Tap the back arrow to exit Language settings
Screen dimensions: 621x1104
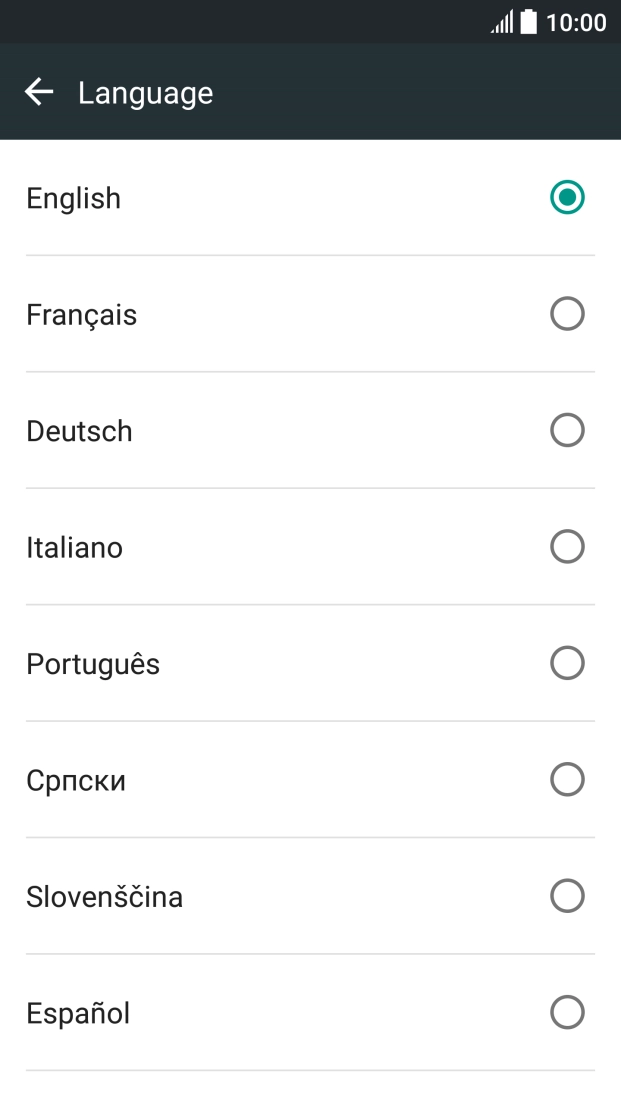tap(38, 92)
